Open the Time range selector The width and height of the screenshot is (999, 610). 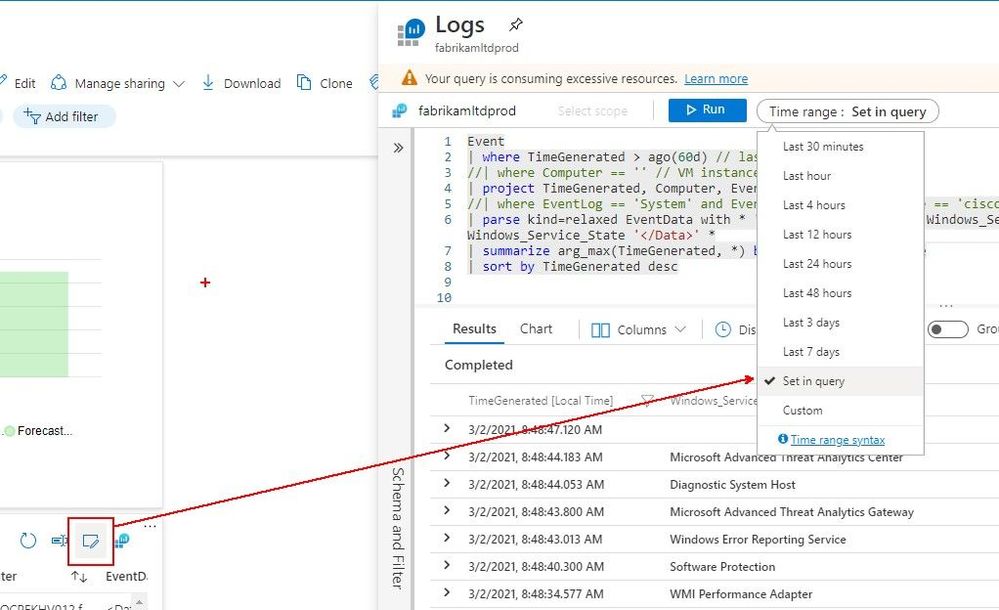(x=846, y=111)
